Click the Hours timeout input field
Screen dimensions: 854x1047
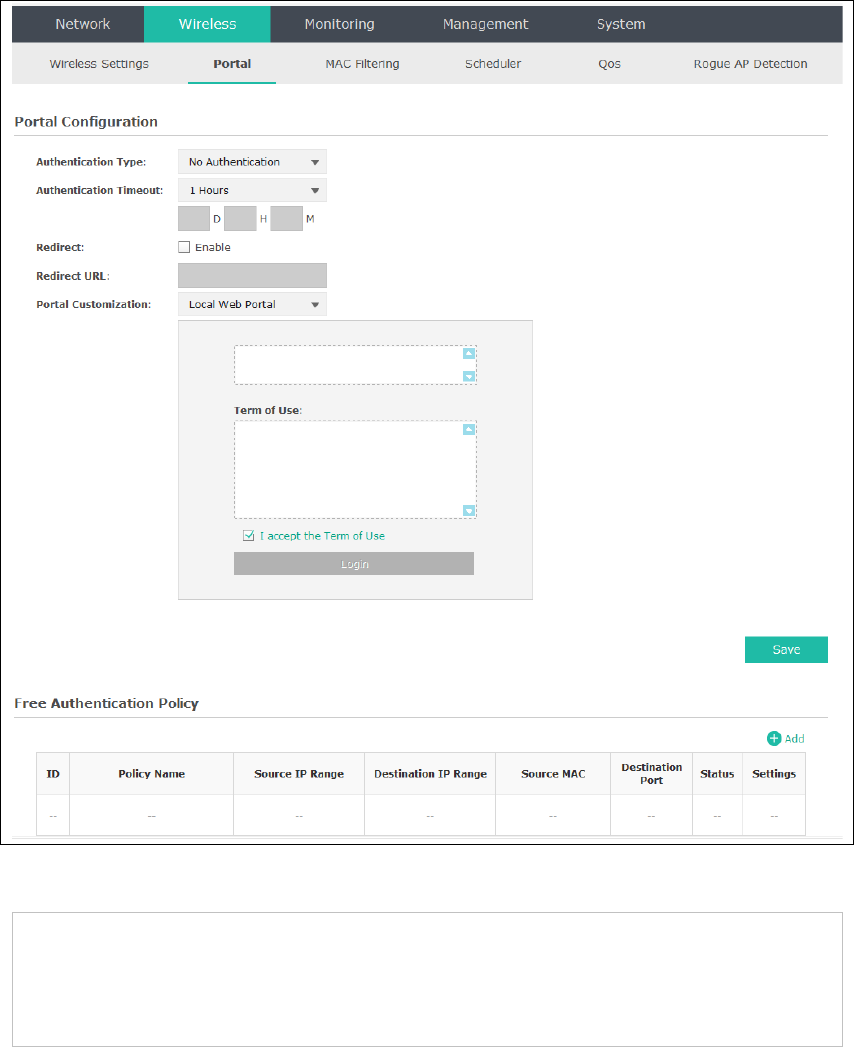240,218
